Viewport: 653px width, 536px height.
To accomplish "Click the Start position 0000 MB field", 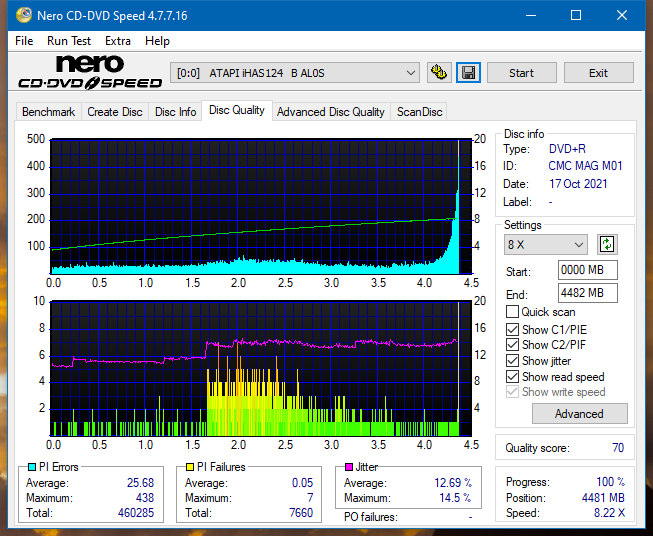I will tap(587, 270).
